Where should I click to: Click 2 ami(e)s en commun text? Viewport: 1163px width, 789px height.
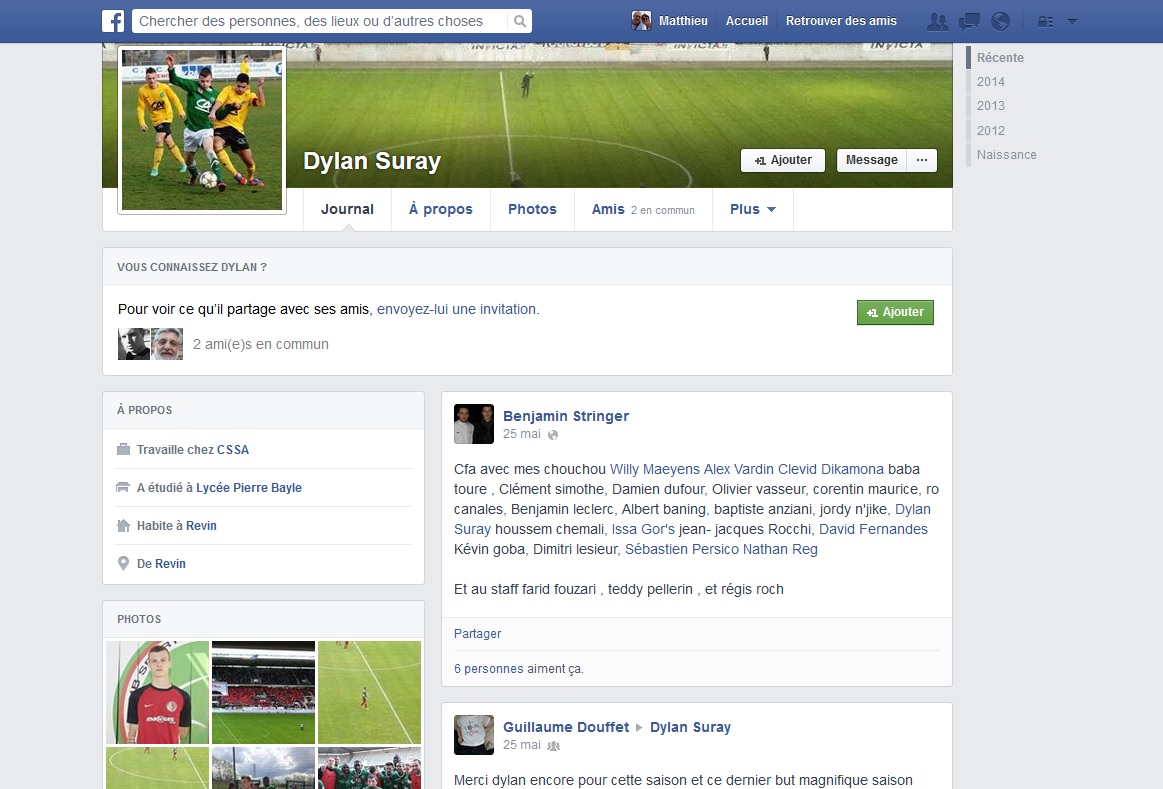260,344
